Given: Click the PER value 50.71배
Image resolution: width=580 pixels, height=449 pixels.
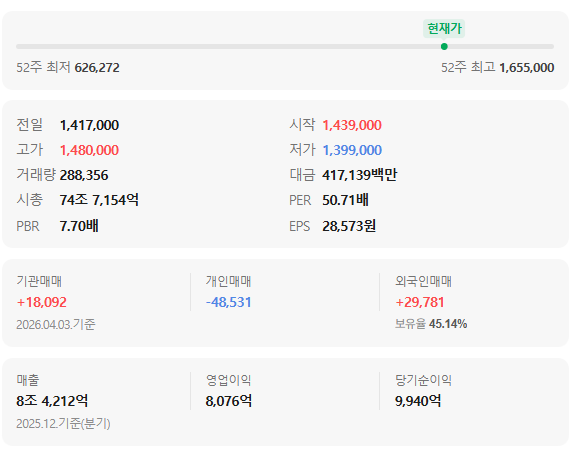Looking at the screenshot, I should (x=345, y=200).
